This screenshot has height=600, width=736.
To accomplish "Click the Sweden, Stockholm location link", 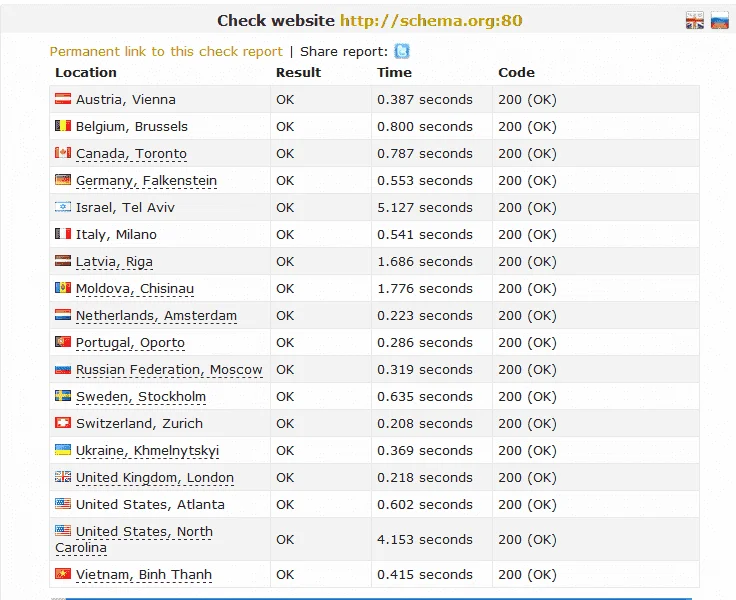I will coord(141,397).
